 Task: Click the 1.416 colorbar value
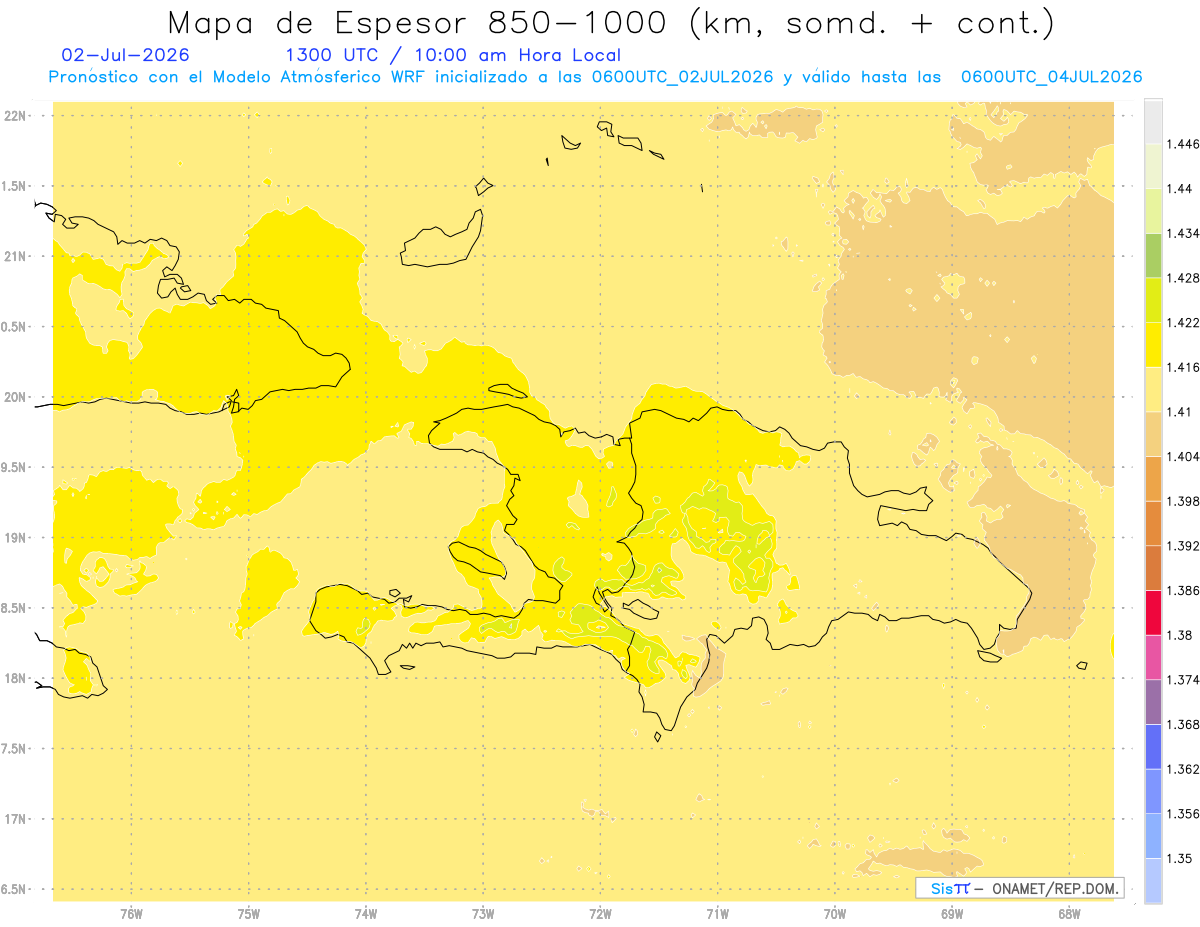click(1183, 367)
